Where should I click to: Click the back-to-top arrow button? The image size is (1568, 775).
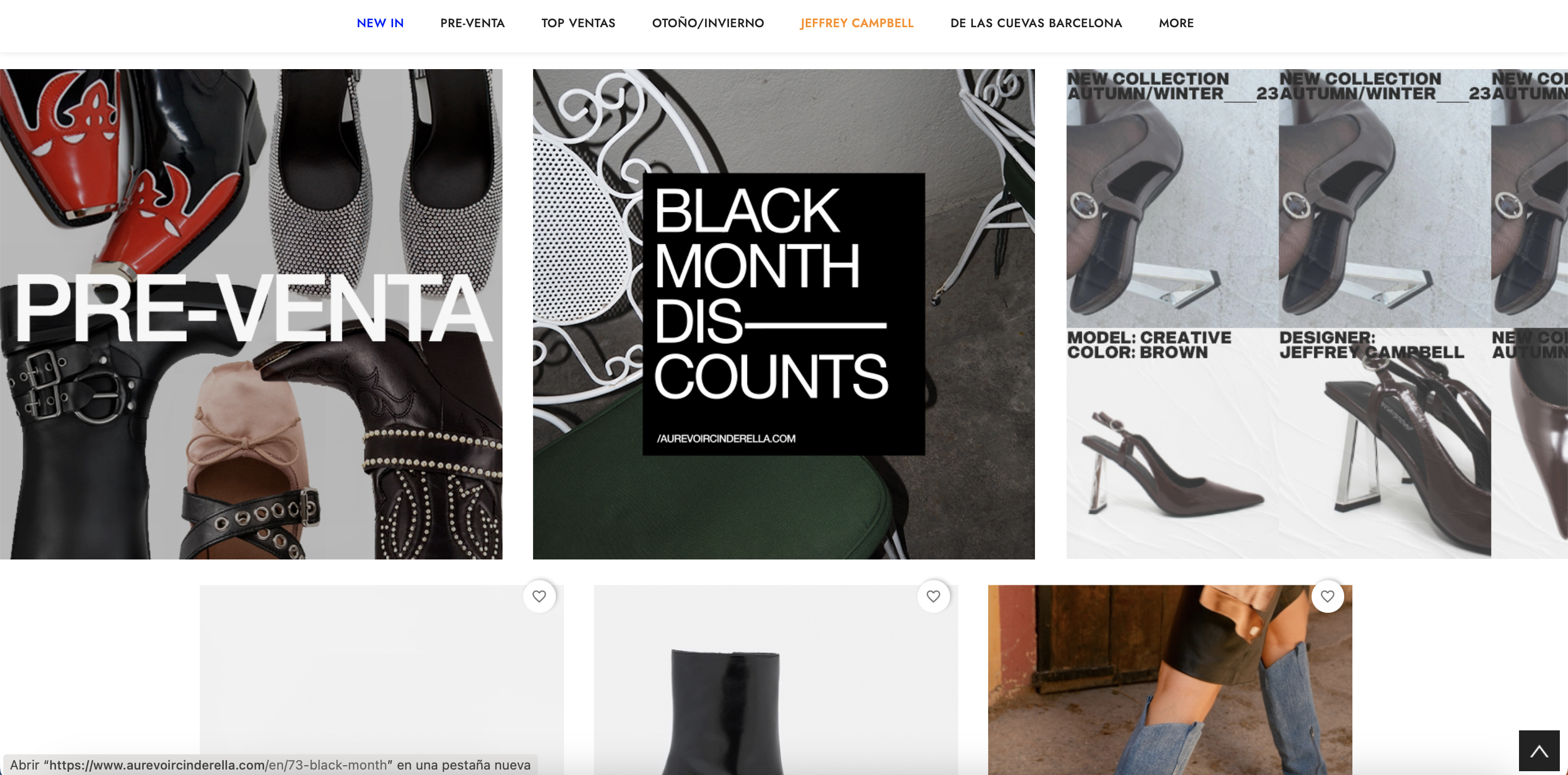1539,751
